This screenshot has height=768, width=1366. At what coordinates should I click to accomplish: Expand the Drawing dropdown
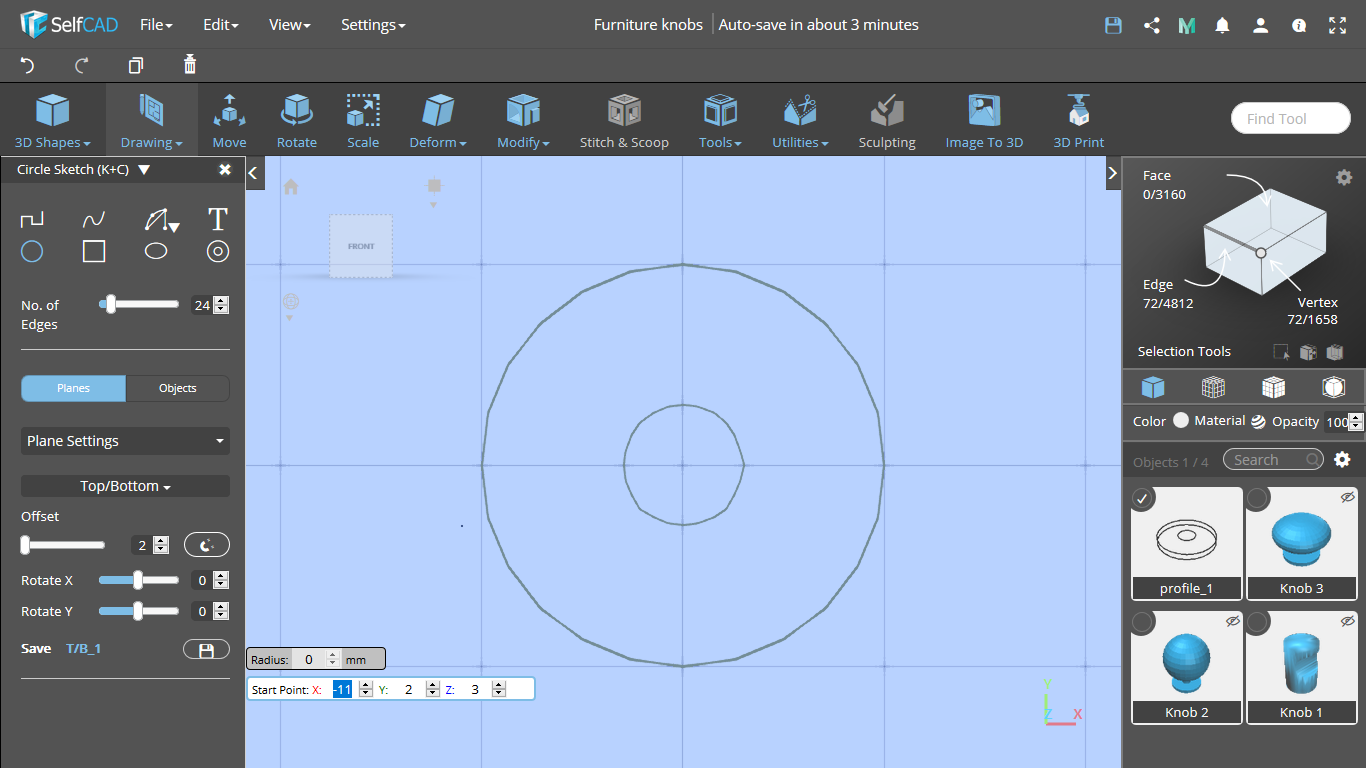[x=152, y=120]
